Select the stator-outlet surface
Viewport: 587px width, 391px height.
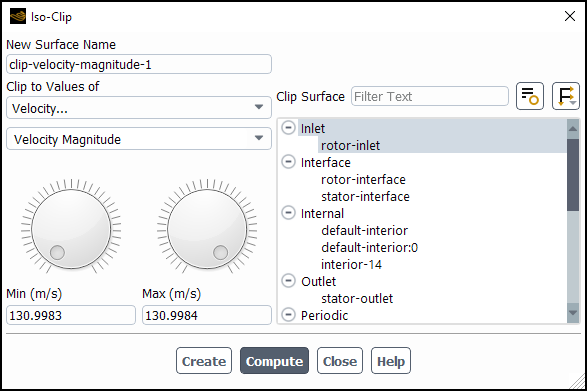click(x=357, y=298)
